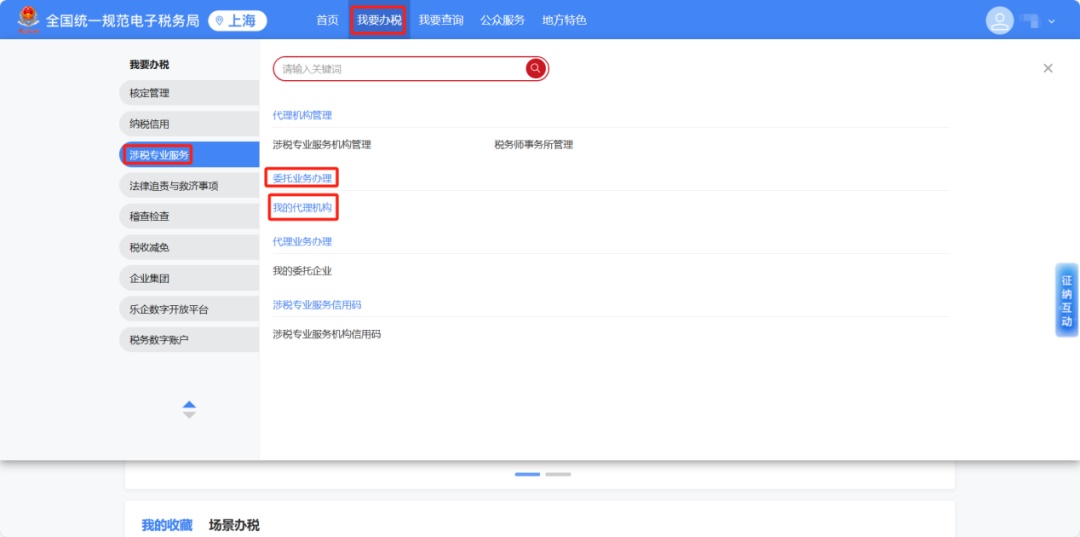
Task: Click the red search magnifier icon
Action: 536,68
